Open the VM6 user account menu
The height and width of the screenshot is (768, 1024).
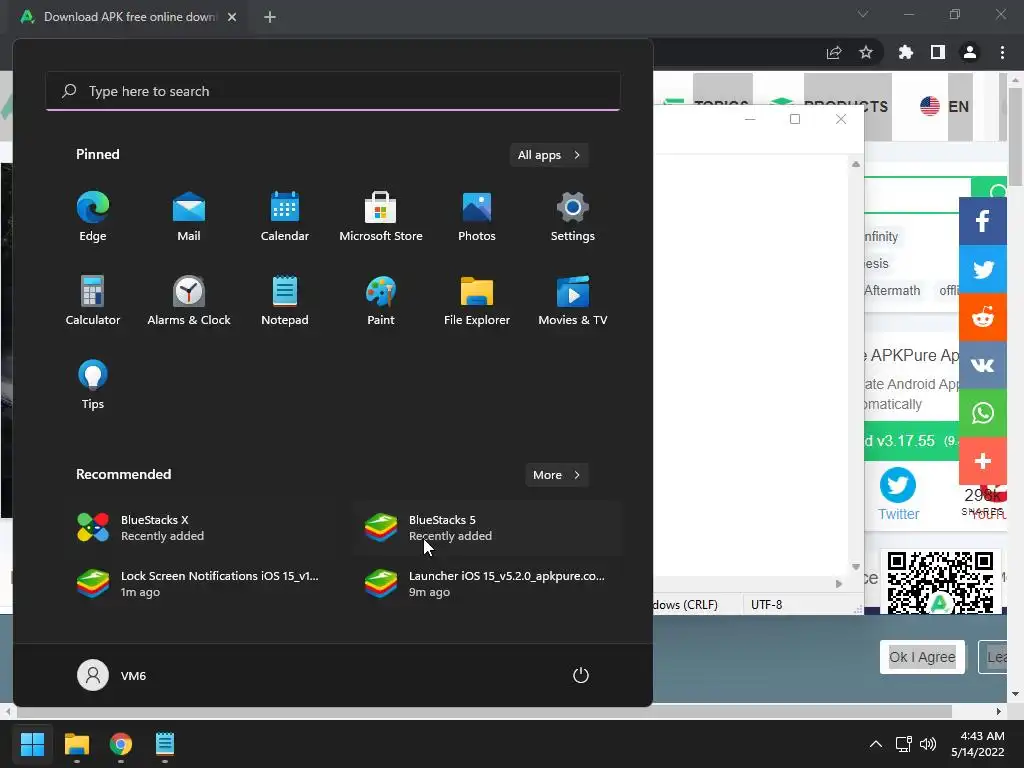112,675
